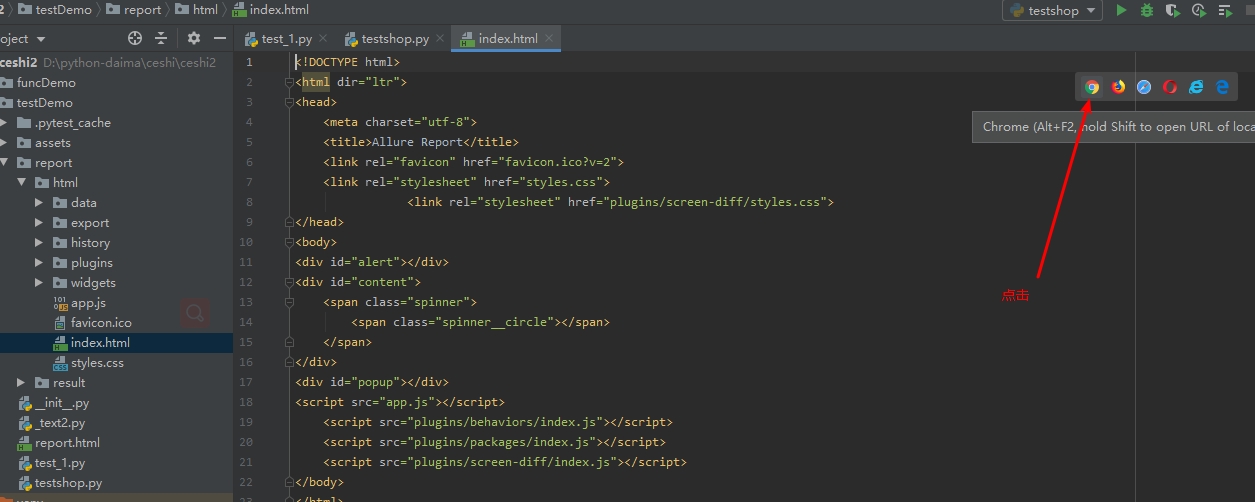Close the index.html editor tab
This screenshot has height=502, width=1255.
point(549,39)
